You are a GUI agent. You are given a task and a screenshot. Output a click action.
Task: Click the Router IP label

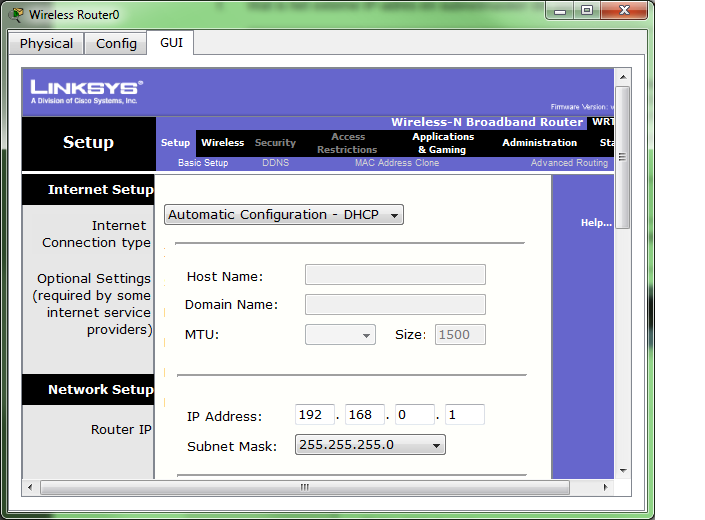[x=121, y=430]
